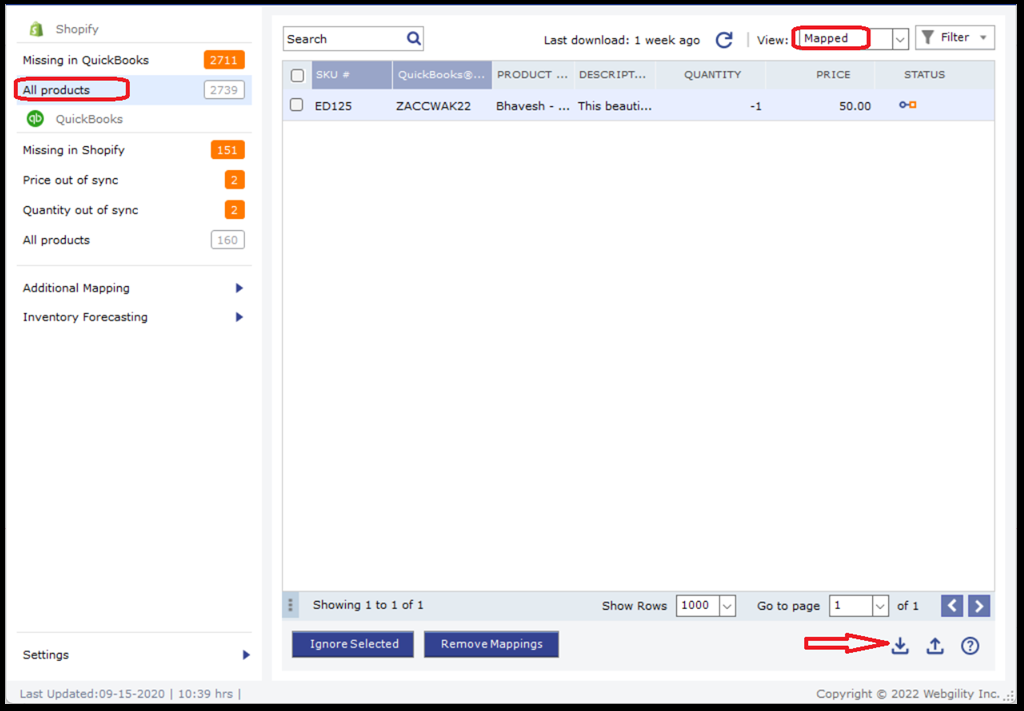Check the ED125 row checkbox
Image resolution: width=1024 pixels, height=711 pixels.
296,105
